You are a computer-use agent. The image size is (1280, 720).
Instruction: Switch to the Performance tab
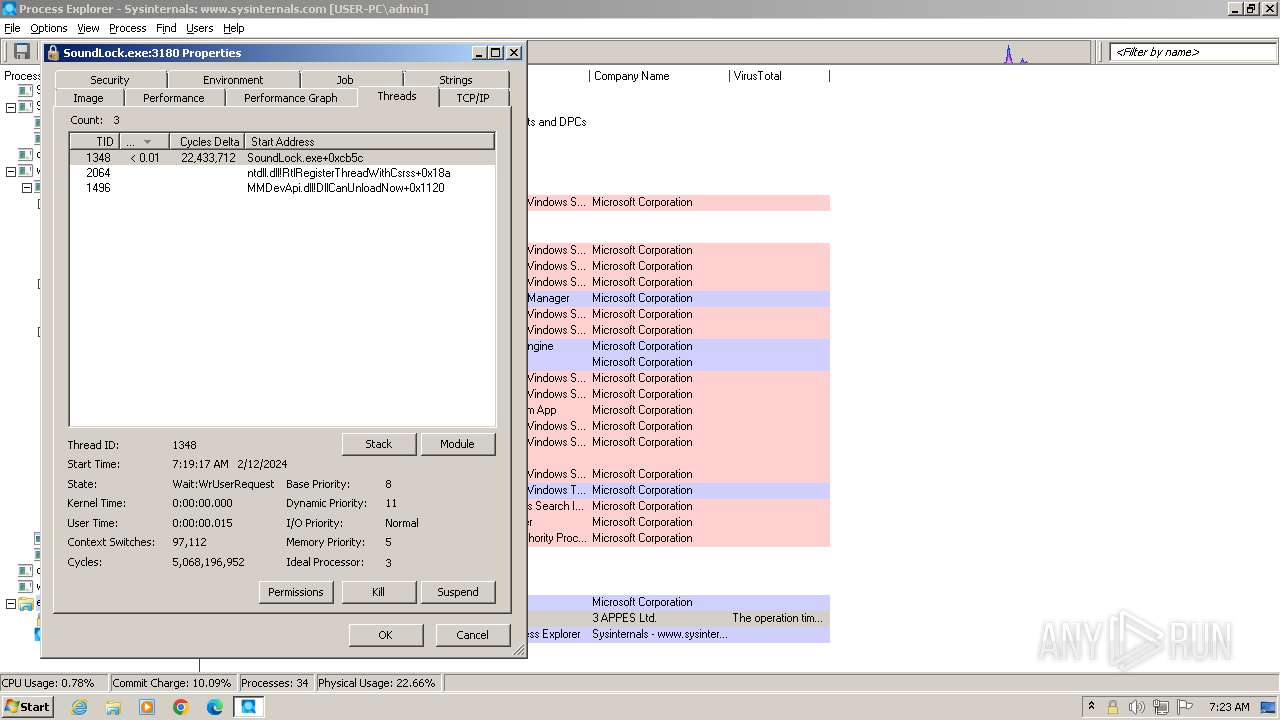point(173,98)
